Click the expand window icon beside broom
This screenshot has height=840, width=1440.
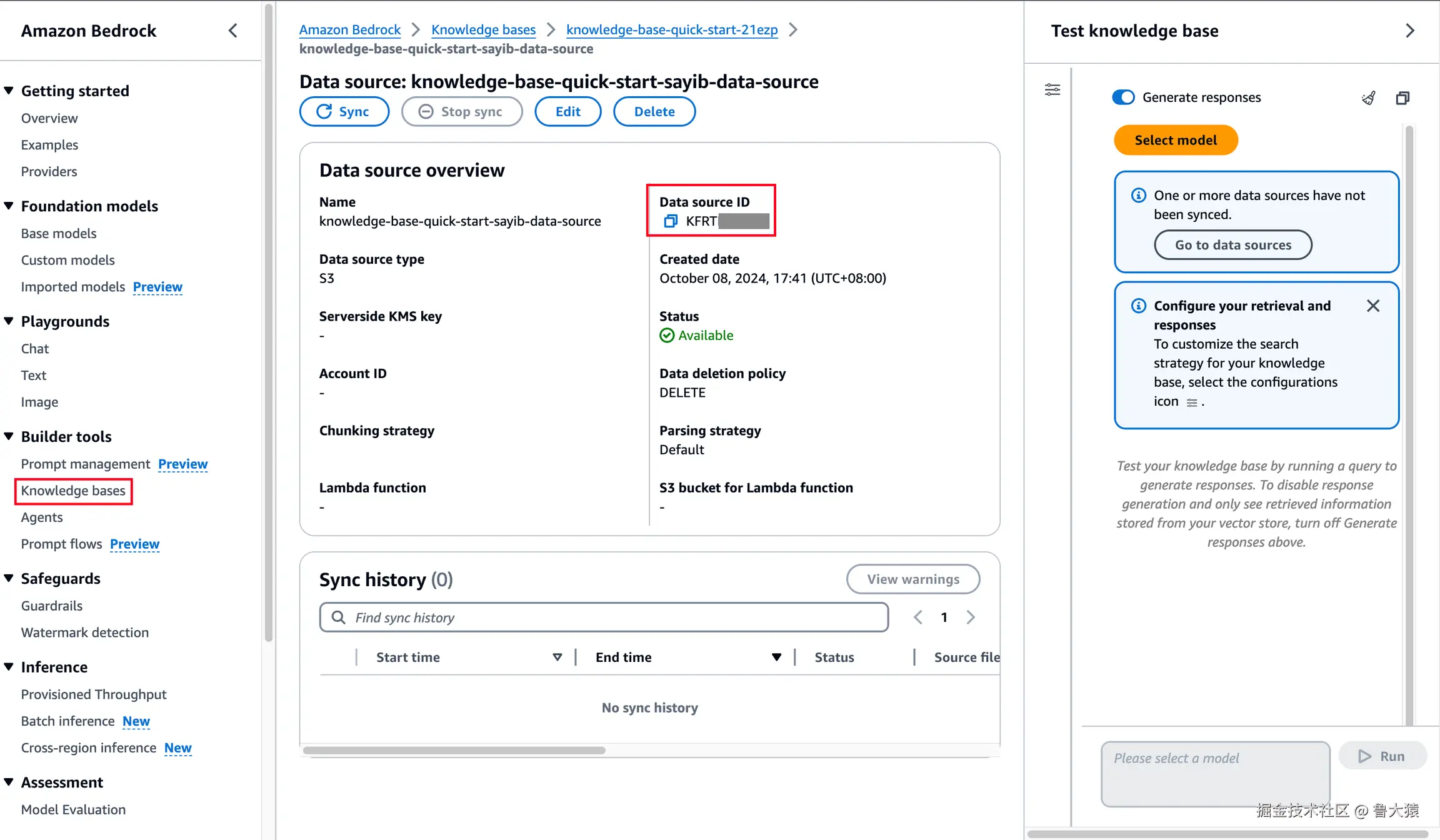pos(1402,98)
